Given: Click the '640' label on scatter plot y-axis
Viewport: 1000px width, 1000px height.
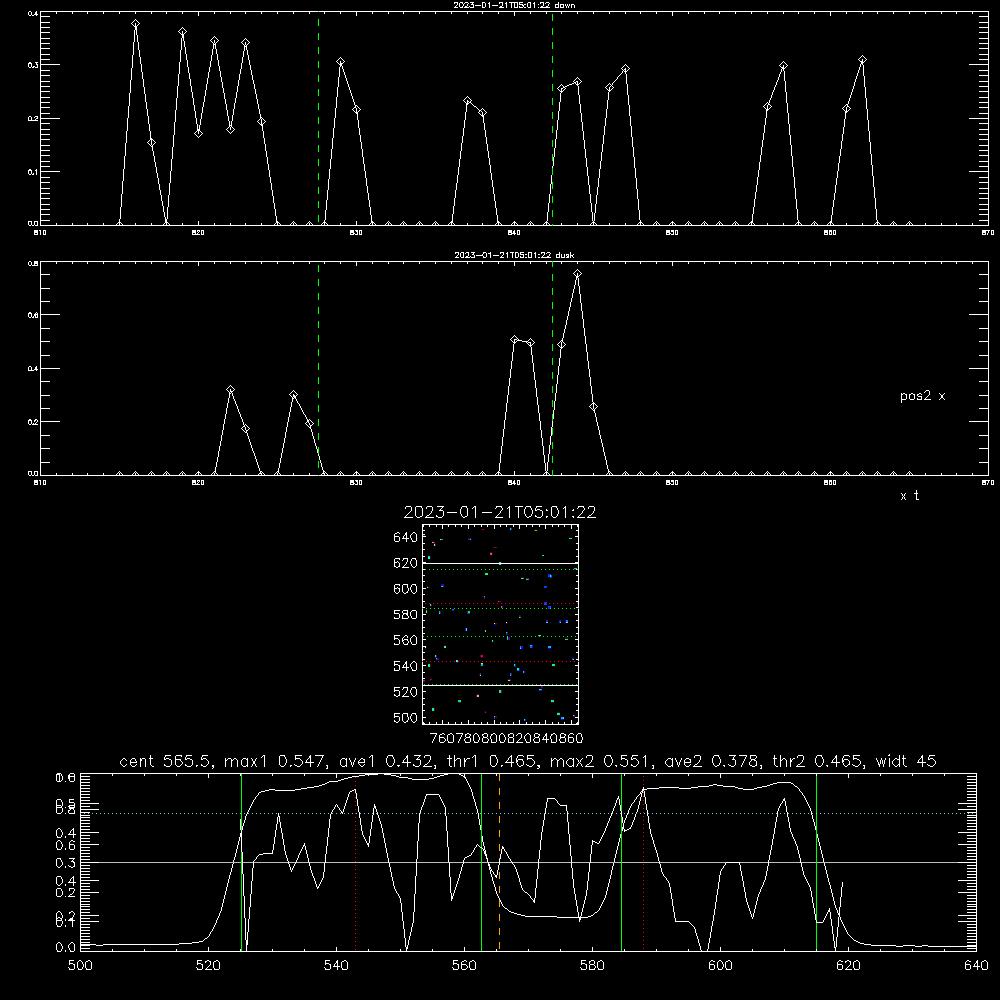Looking at the screenshot, I should [x=406, y=538].
